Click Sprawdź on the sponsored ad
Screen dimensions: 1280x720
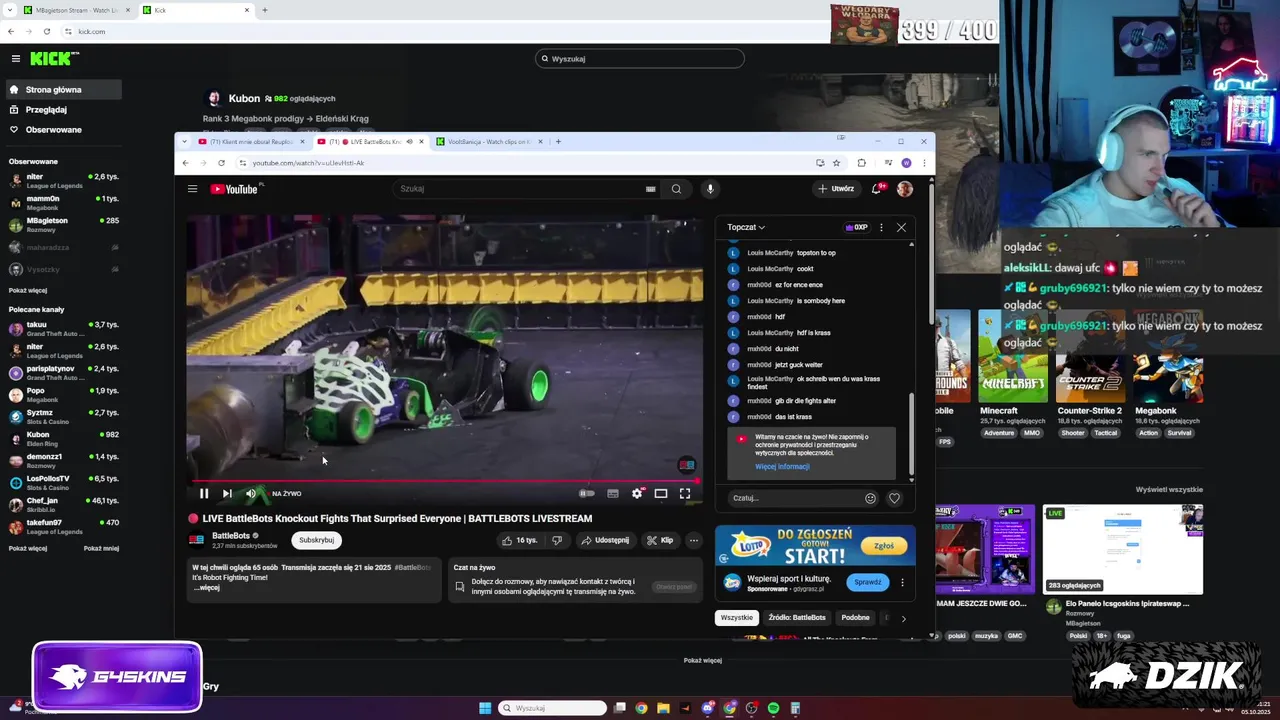868,582
